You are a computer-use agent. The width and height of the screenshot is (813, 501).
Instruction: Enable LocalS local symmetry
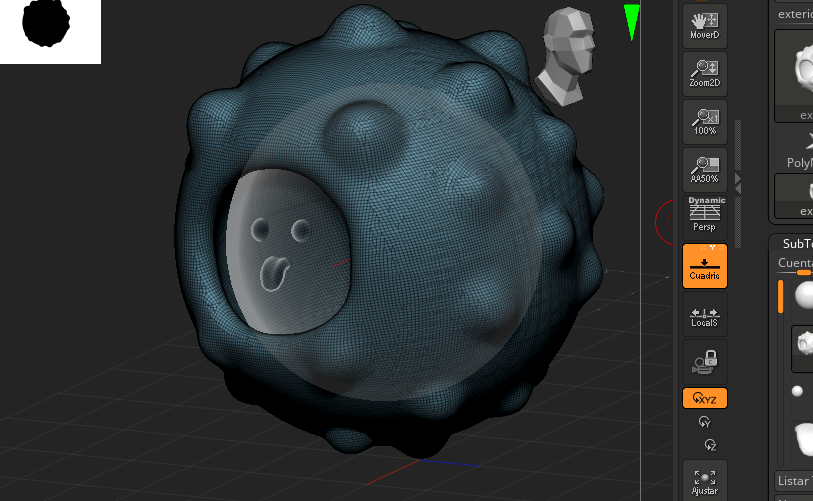click(705, 314)
